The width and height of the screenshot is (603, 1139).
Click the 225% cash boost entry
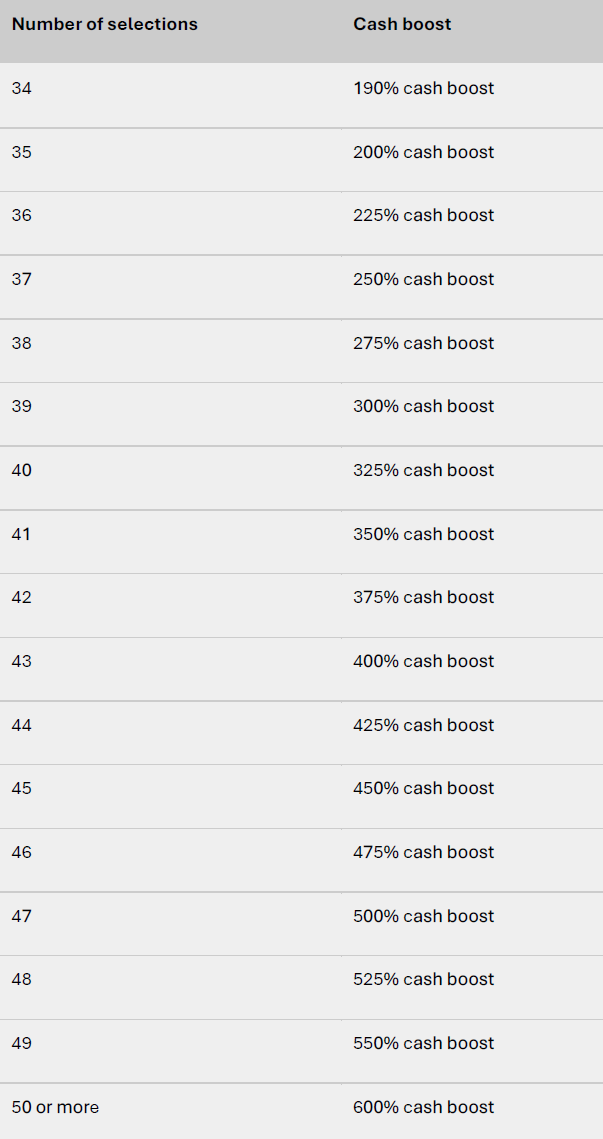coord(424,216)
